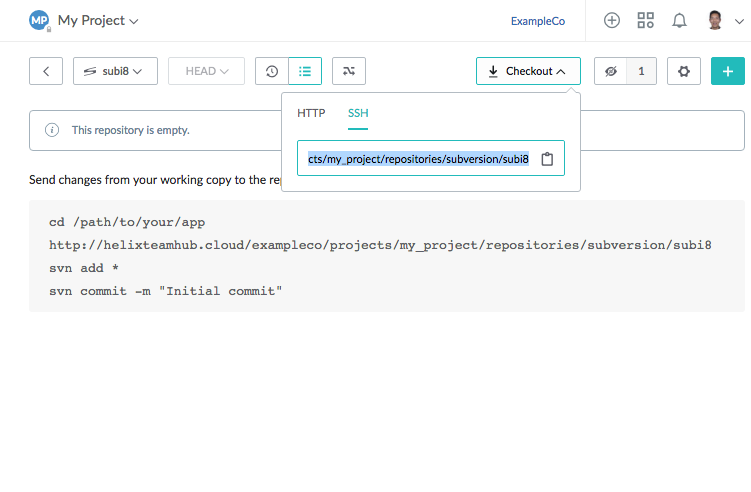
Task: Open the subi8 repository dropdown
Action: pyautogui.click(x=114, y=71)
